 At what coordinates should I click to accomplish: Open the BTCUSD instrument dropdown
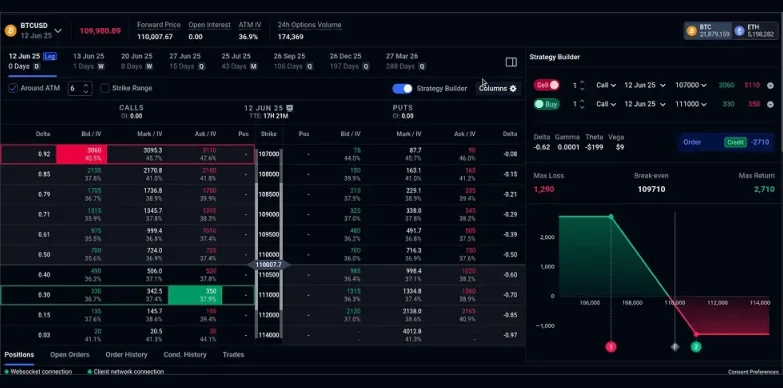pos(58,31)
